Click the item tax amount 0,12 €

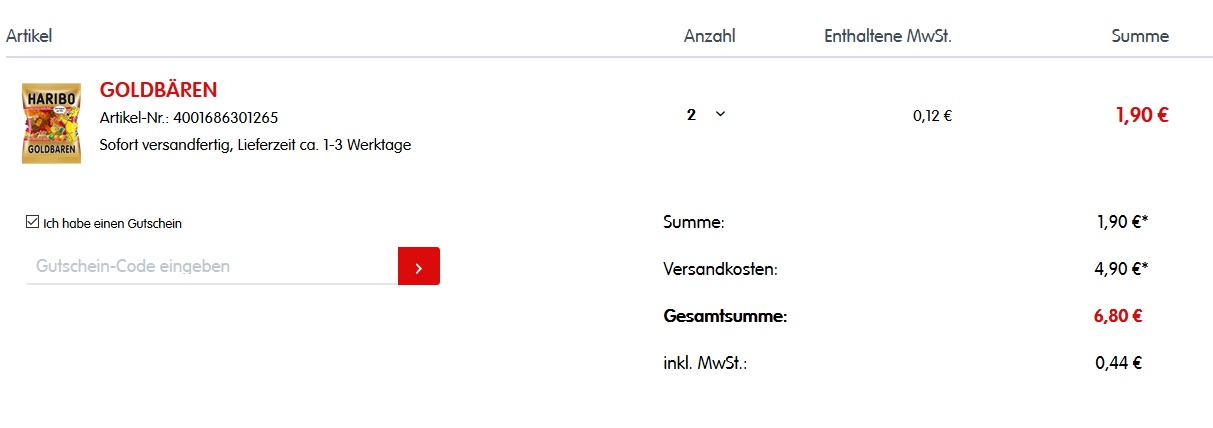[932, 115]
